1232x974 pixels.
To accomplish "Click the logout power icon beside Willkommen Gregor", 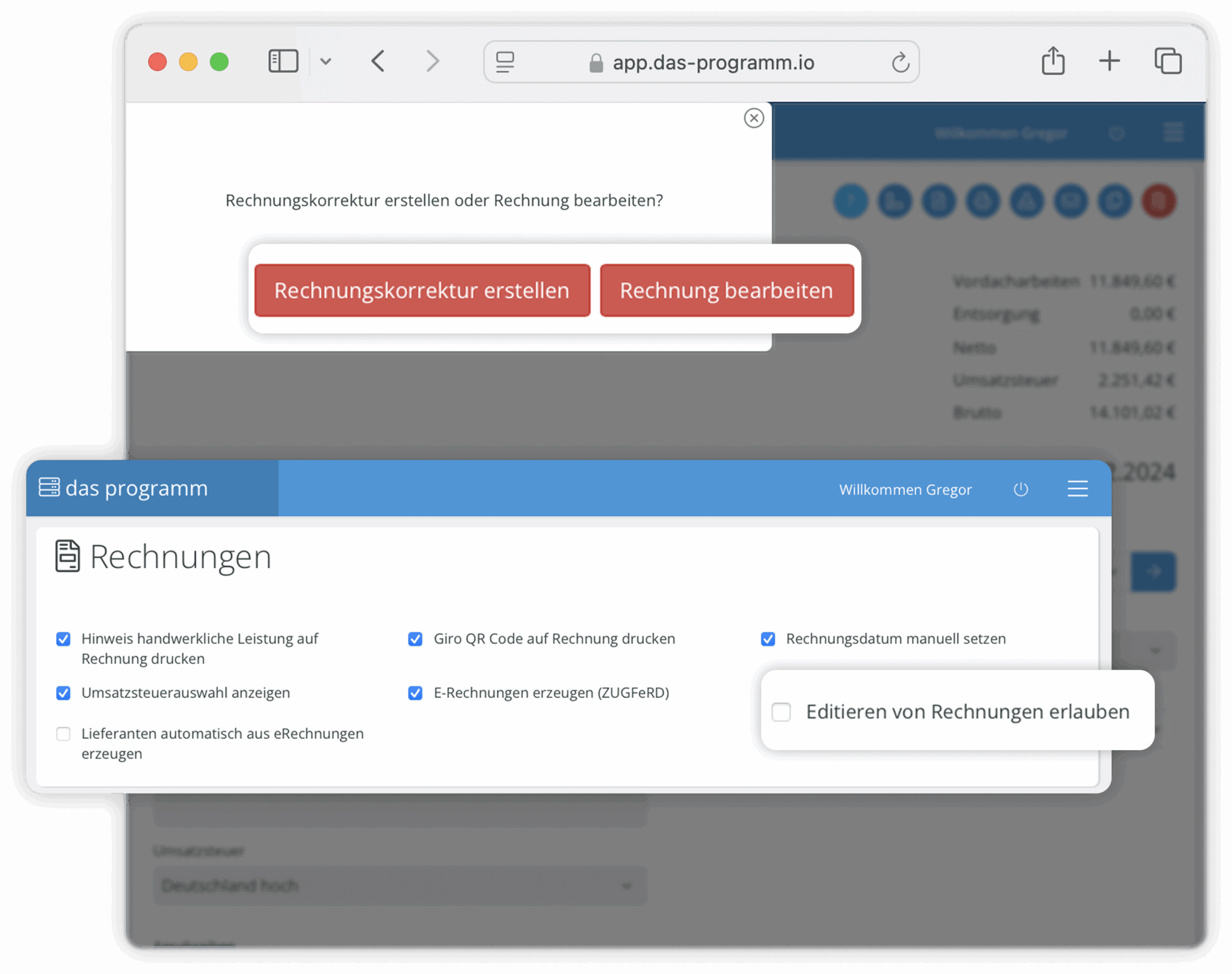I will tap(1021, 489).
